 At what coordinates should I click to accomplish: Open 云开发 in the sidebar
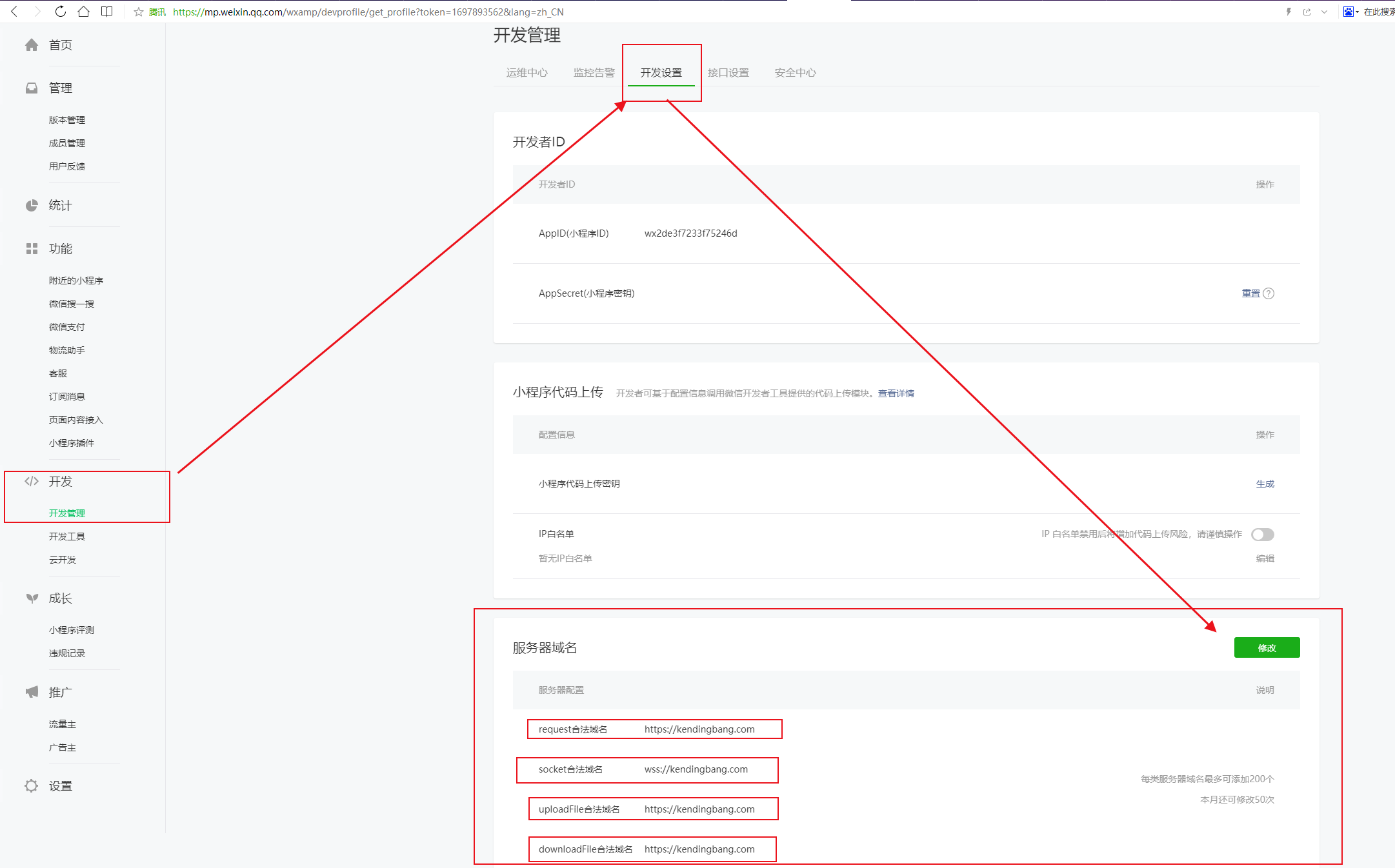point(63,560)
